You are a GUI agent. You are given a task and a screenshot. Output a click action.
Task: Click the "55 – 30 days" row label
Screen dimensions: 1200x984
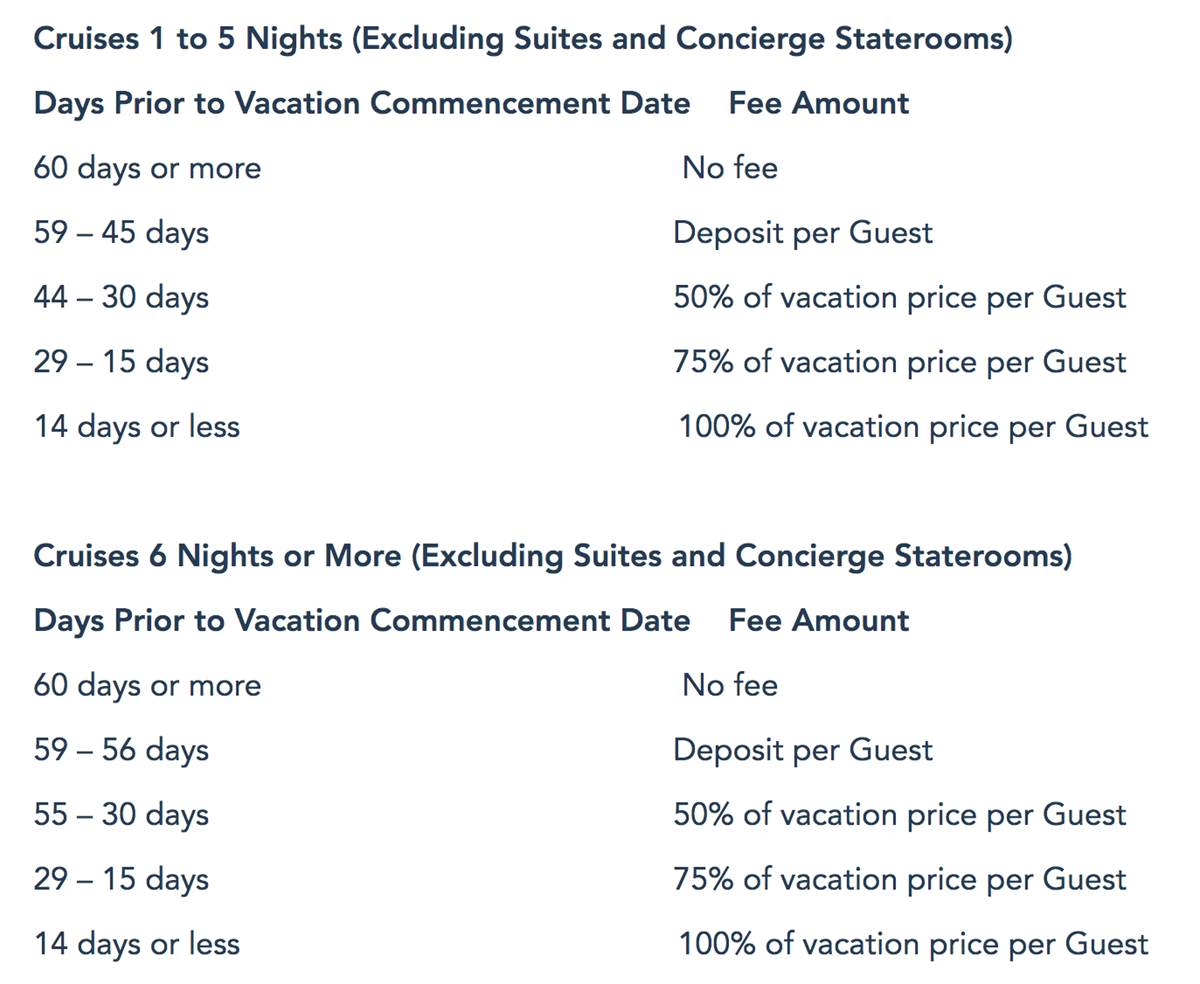pyautogui.click(x=121, y=815)
